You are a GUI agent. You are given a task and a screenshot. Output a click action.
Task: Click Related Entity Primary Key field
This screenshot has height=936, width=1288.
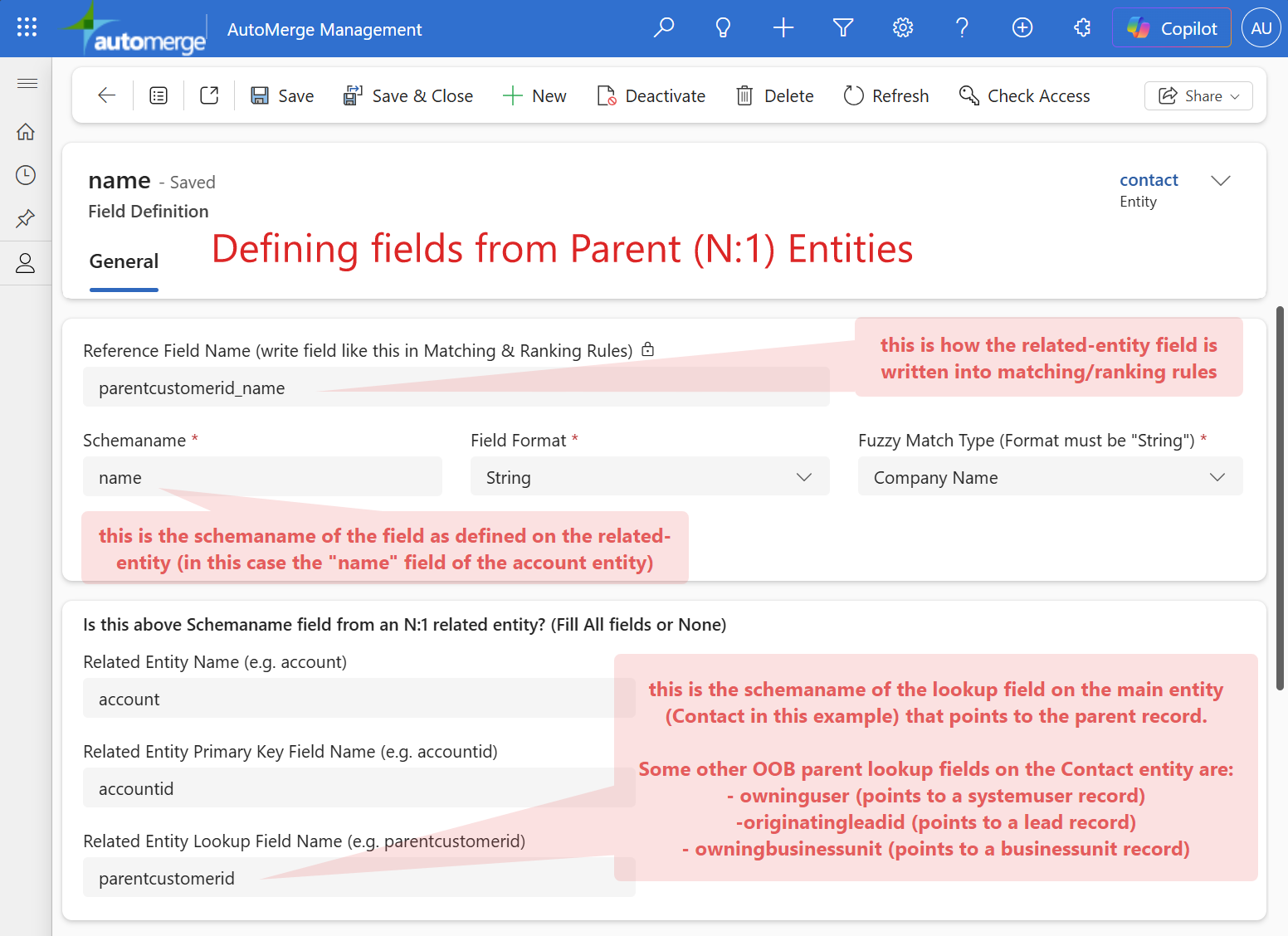(x=359, y=788)
